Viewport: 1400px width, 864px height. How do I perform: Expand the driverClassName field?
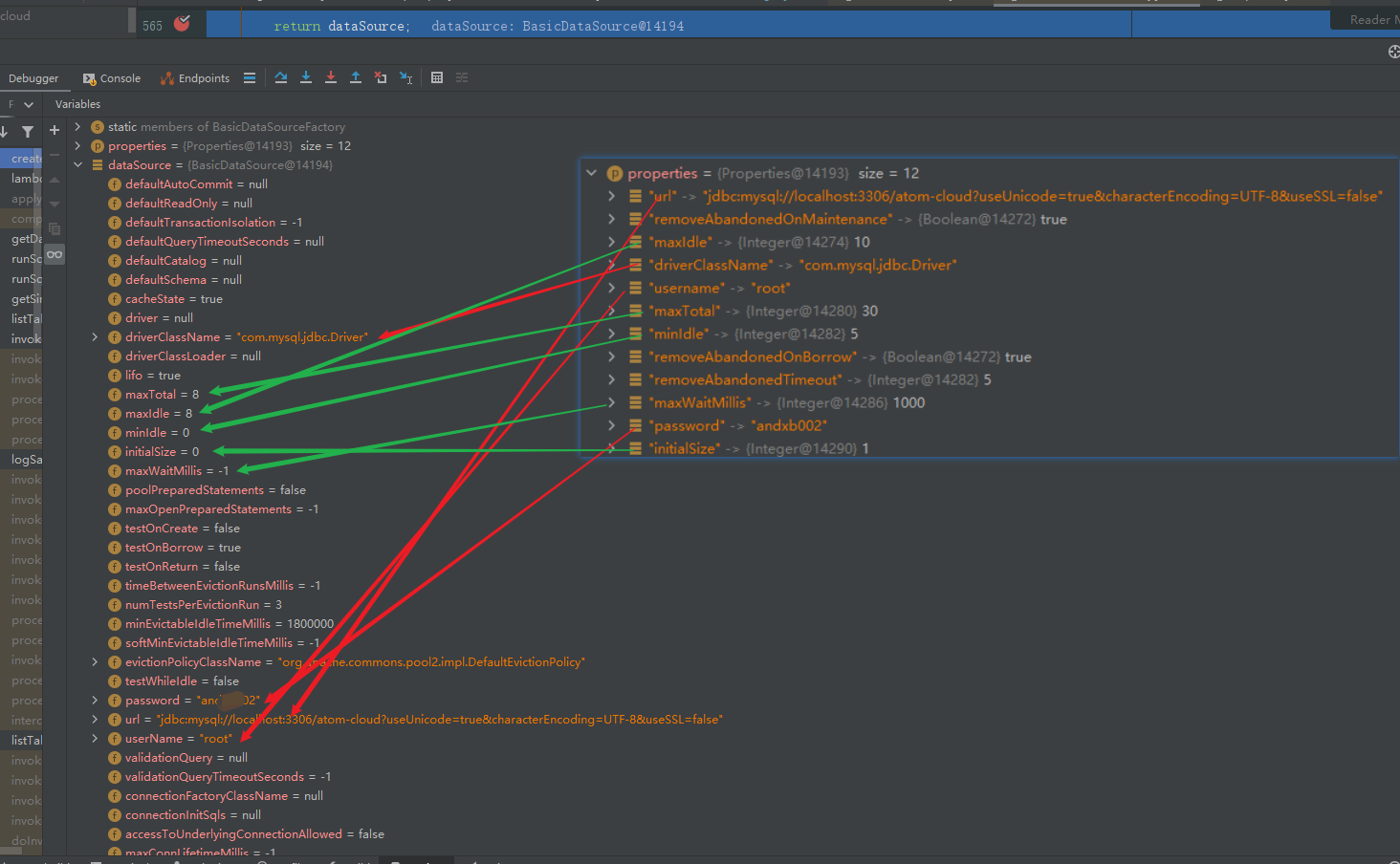click(x=95, y=336)
